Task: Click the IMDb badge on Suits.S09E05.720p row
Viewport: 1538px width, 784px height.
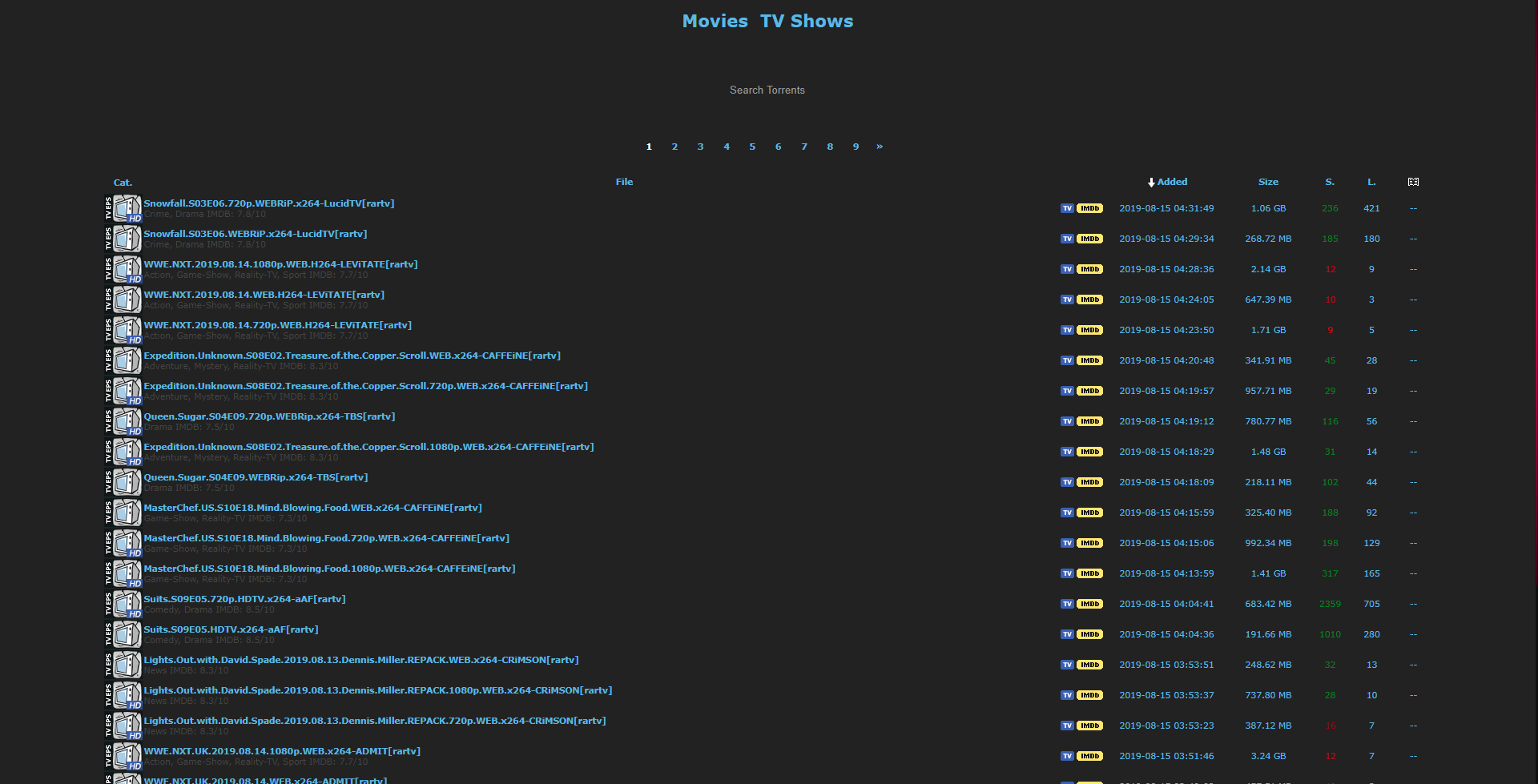Action: coord(1089,604)
